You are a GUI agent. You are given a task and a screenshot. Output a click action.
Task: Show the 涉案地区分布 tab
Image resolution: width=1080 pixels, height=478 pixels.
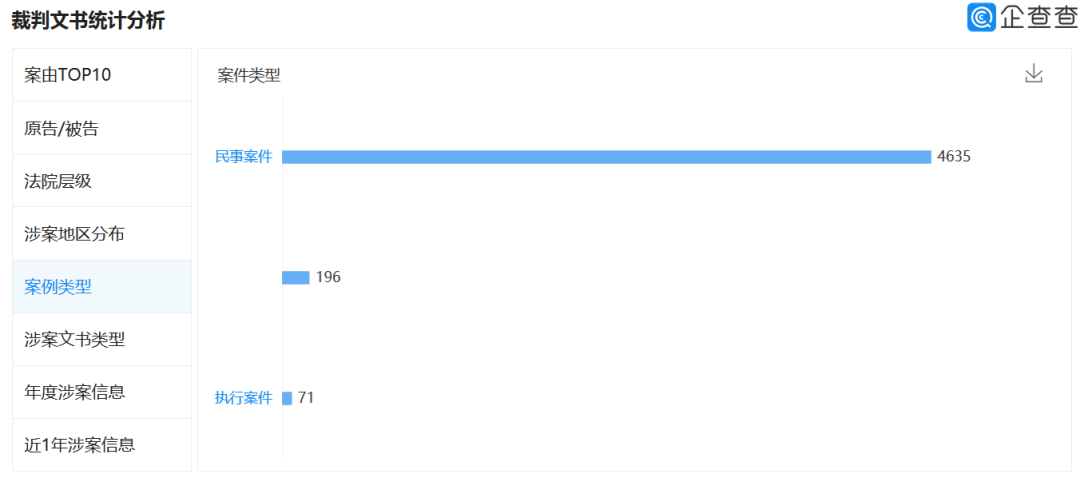pyautogui.click(x=75, y=234)
